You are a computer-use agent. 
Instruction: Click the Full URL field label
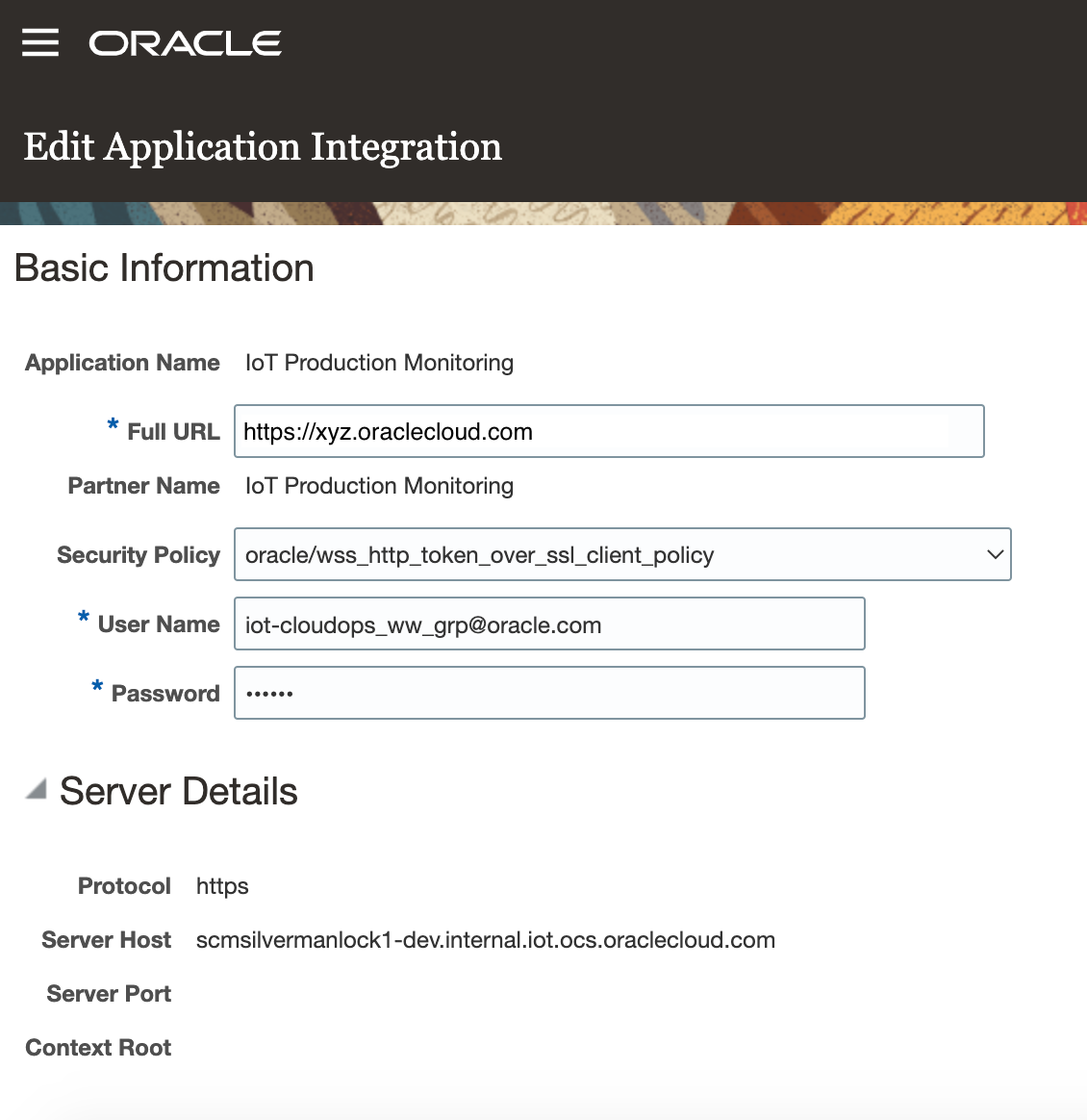(173, 432)
